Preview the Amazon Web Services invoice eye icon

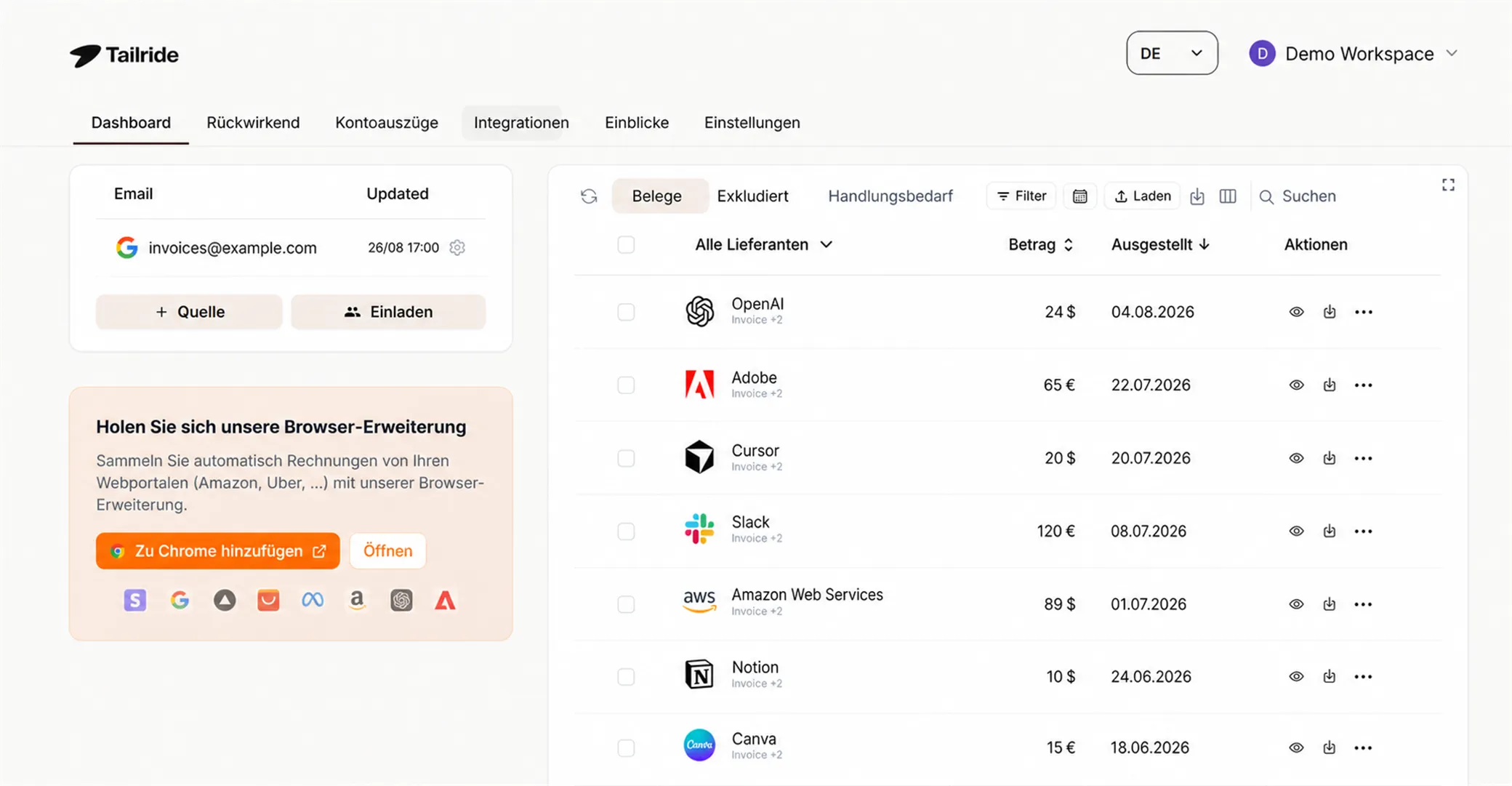coord(1296,604)
